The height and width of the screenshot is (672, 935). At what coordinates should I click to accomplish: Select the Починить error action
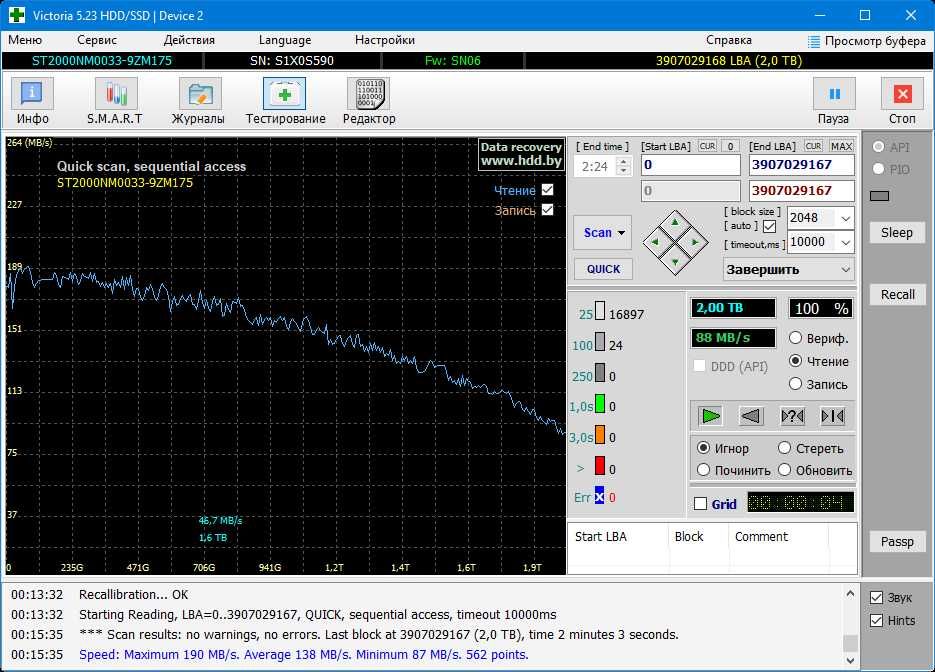(704, 470)
